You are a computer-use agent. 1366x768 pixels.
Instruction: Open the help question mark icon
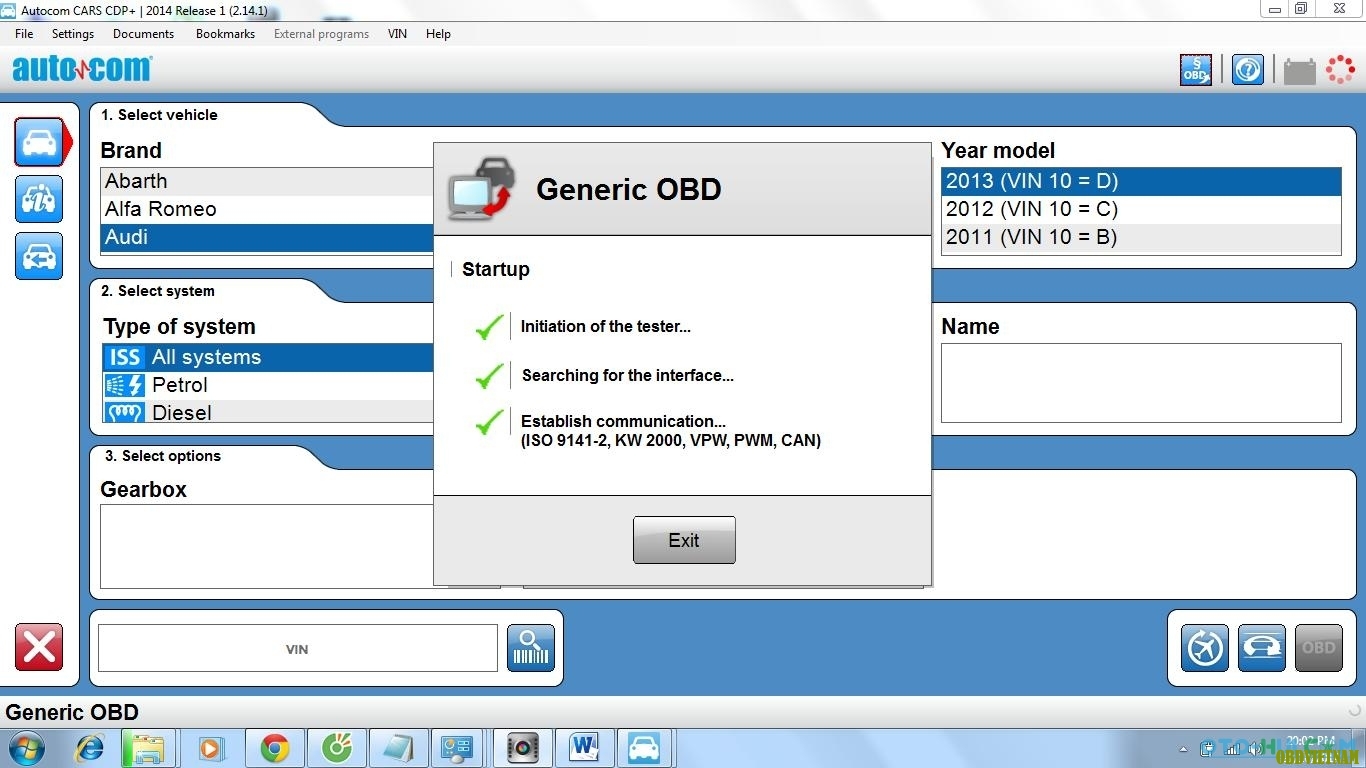point(1247,70)
